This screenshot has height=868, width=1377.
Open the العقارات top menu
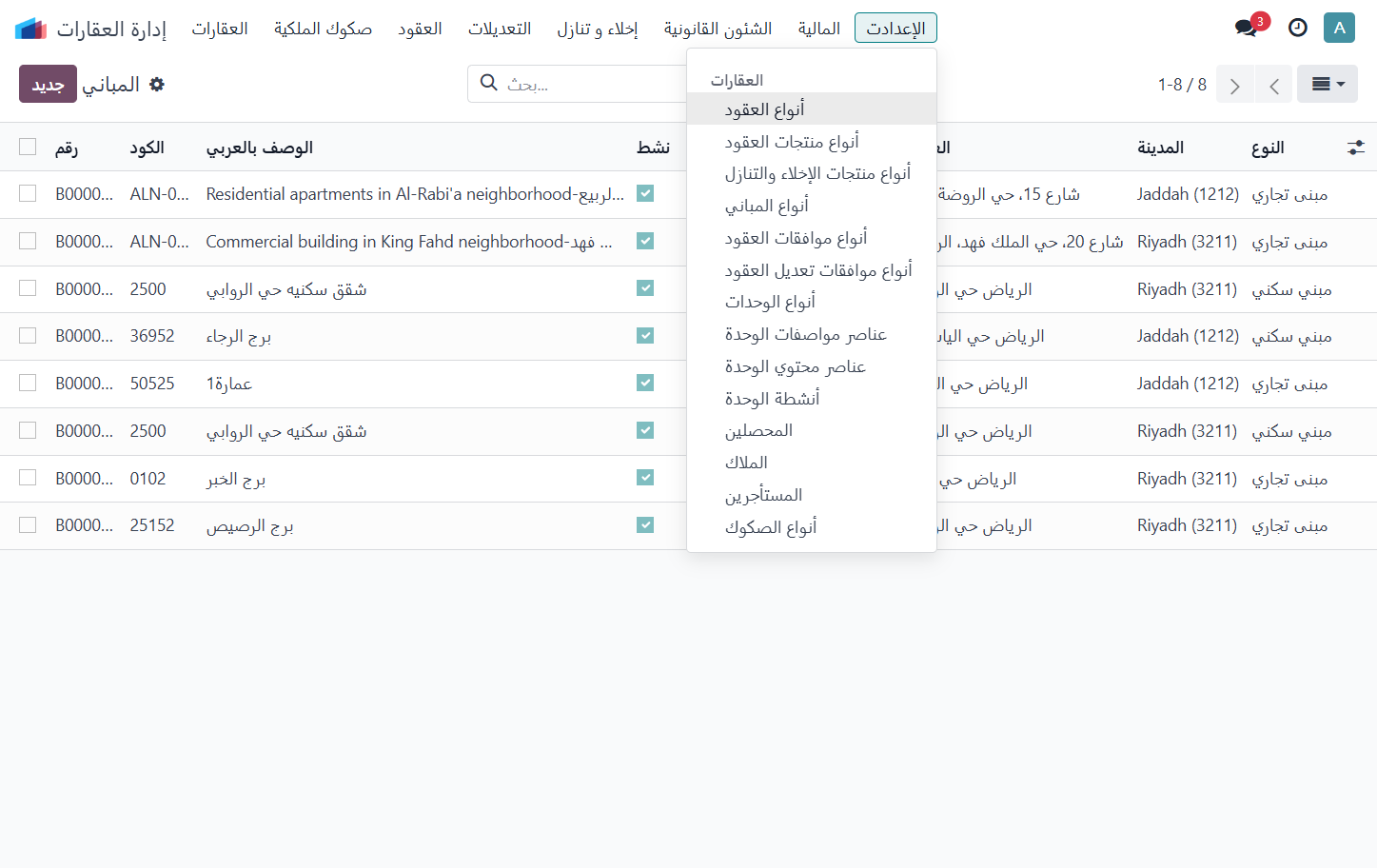tap(220, 28)
